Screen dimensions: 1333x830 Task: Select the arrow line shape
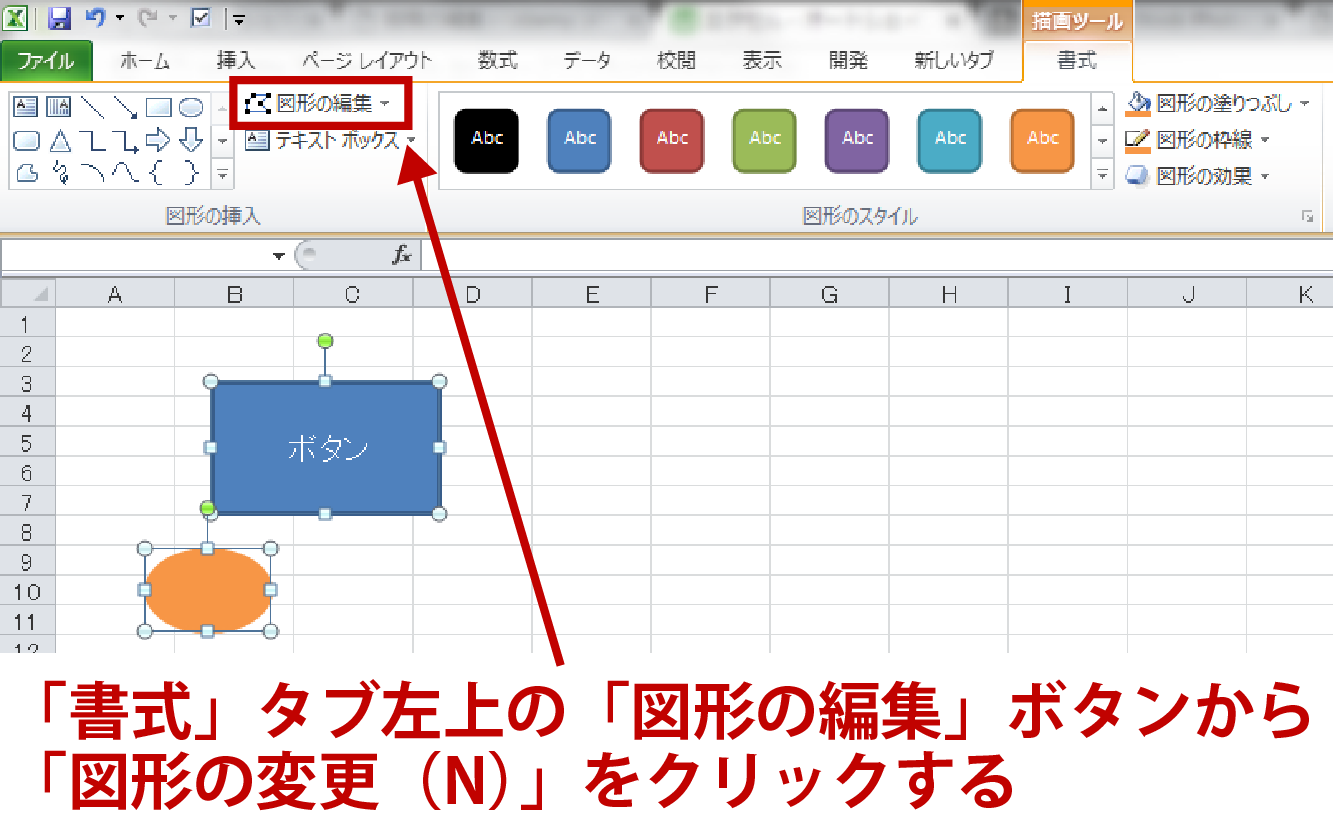coord(125,107)
